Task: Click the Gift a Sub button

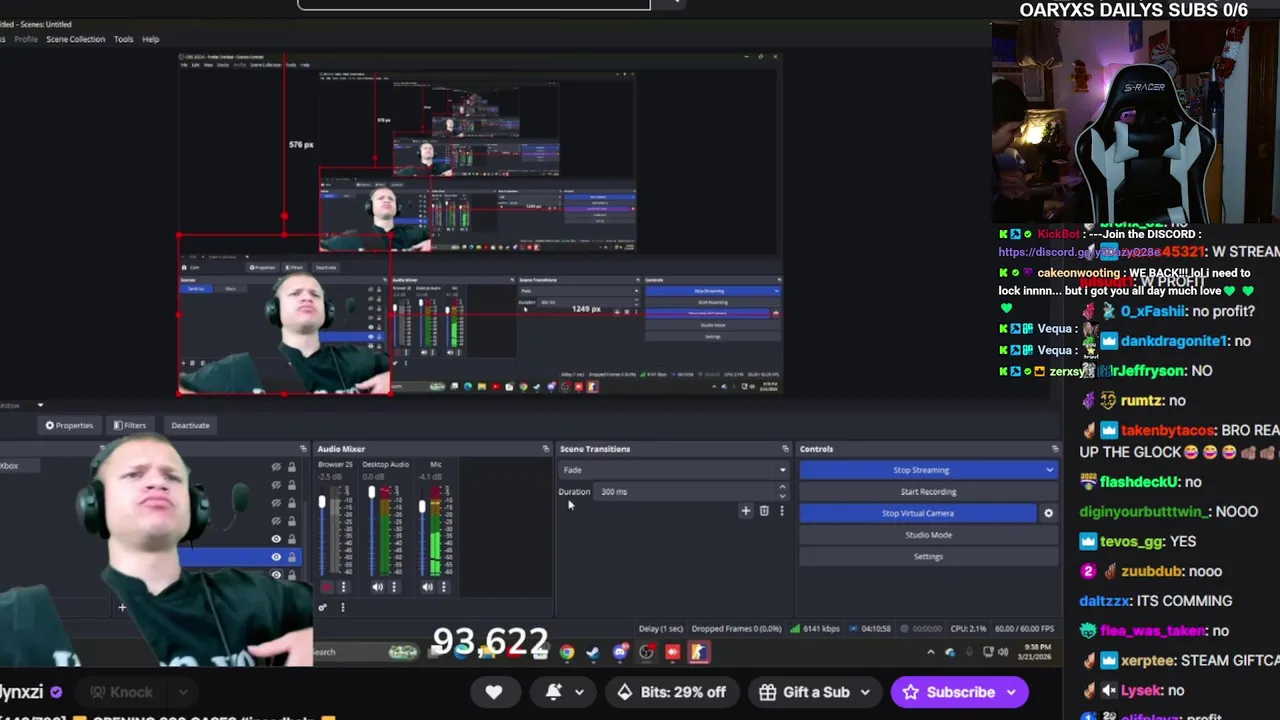Action: [x=804, y=692]
